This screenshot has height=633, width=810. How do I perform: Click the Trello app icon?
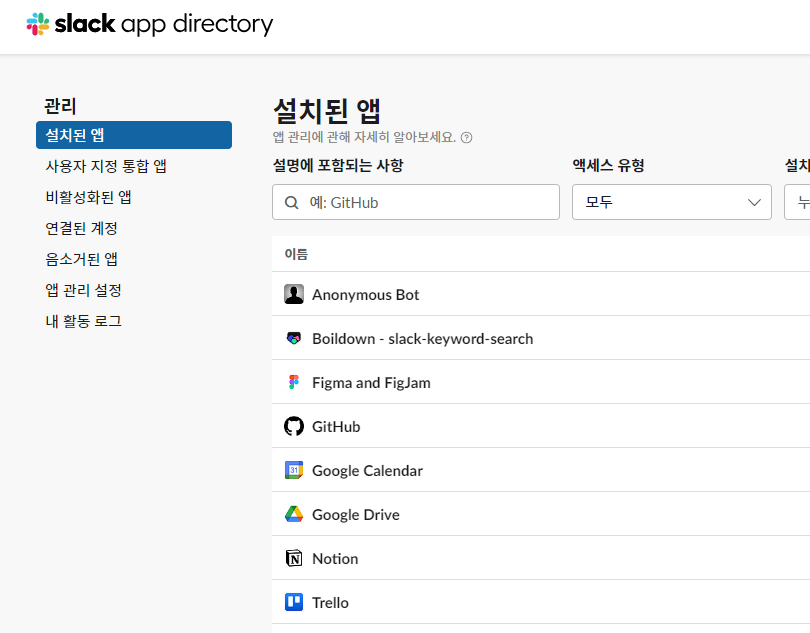click(294, 602)
